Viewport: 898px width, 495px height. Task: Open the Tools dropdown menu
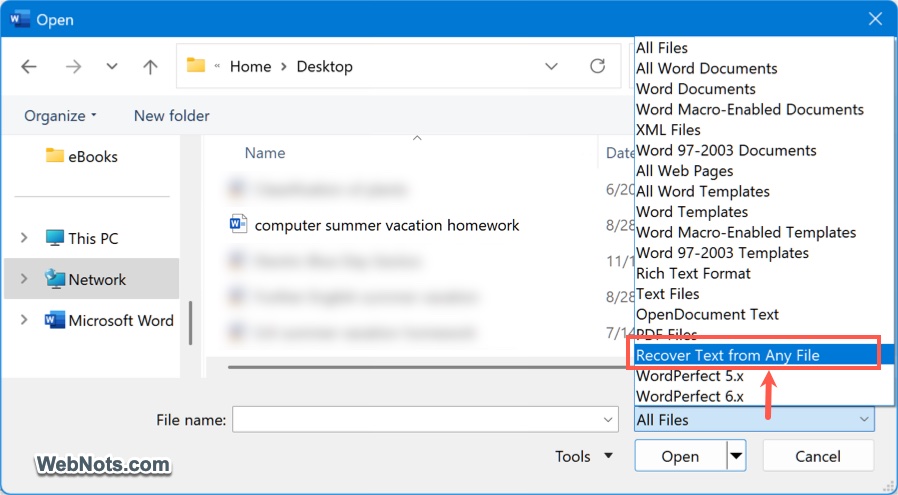point(584,457)
